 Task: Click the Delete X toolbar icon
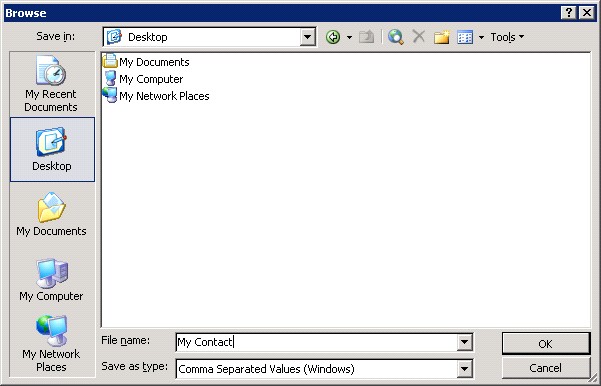pyautogui.click(x=419, y=37)
